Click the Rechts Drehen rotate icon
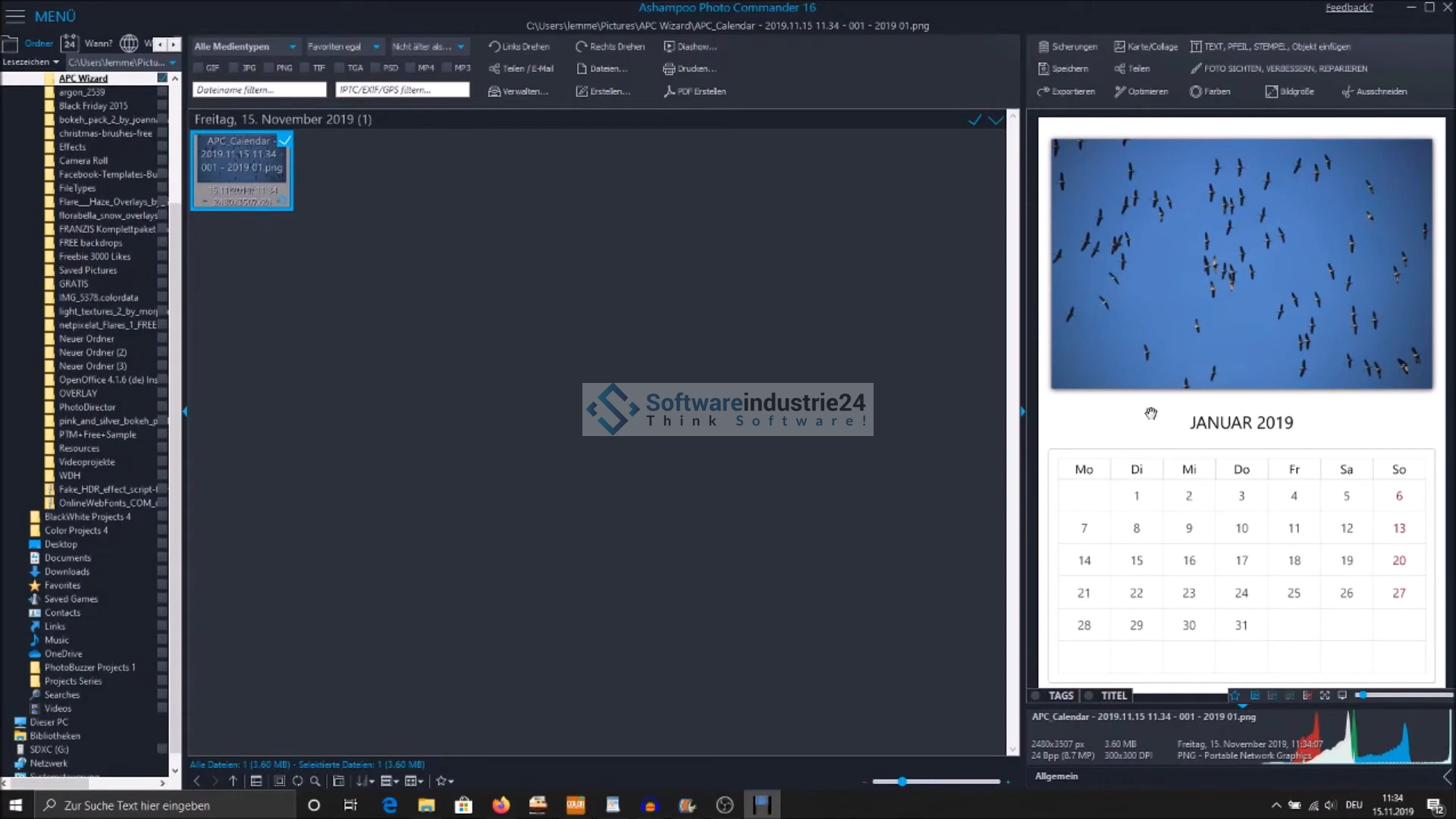Image resolution: width=1456 pixels, height=819 pixels. coord(582,46)
